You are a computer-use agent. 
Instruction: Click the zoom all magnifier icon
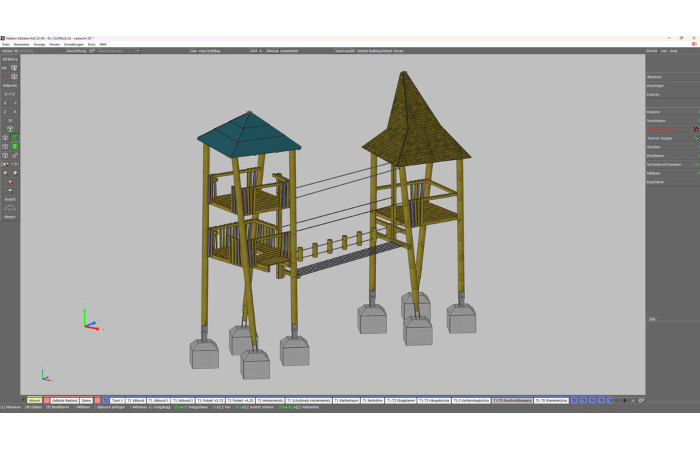pyautogui.click(x=10, y=182)
